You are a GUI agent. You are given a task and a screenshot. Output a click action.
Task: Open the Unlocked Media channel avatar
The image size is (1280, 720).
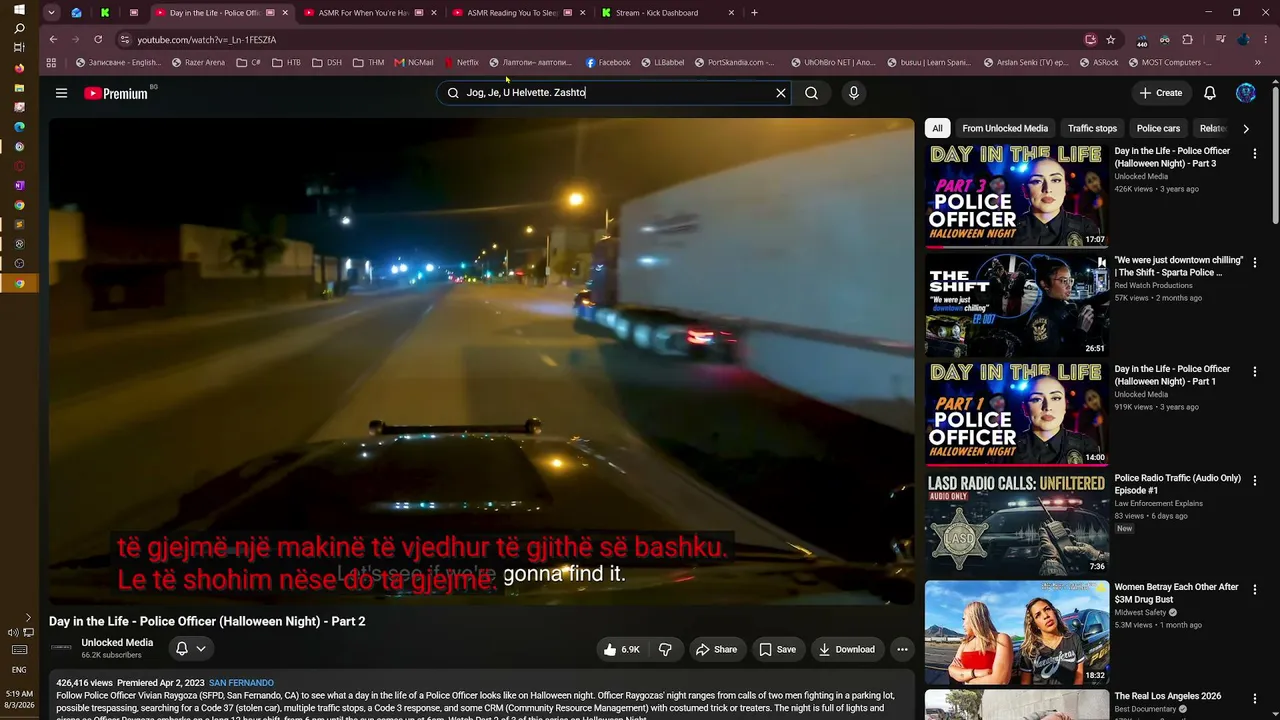point(61,648)
